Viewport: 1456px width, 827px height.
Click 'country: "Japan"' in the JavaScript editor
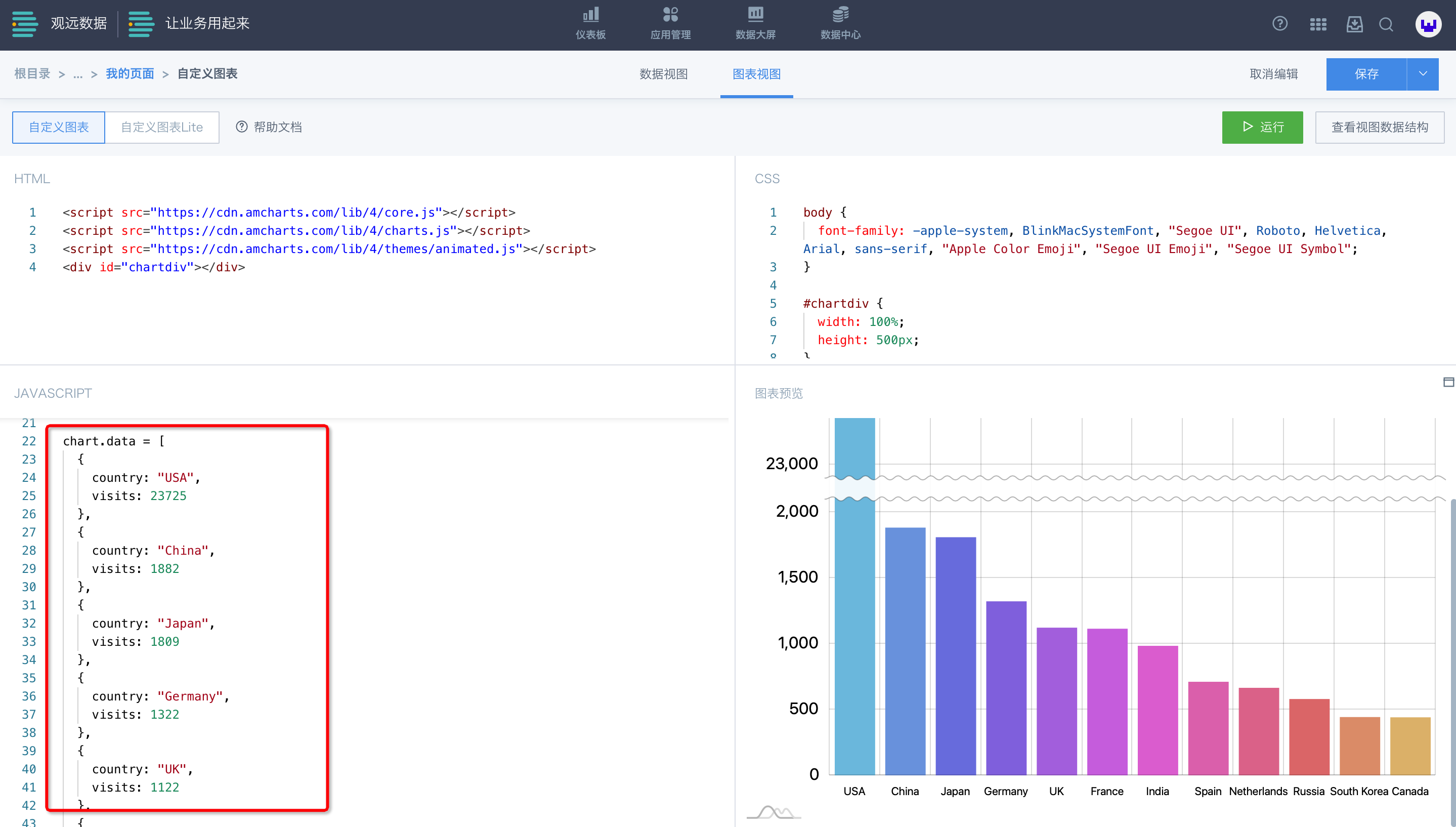click(153, 623)
